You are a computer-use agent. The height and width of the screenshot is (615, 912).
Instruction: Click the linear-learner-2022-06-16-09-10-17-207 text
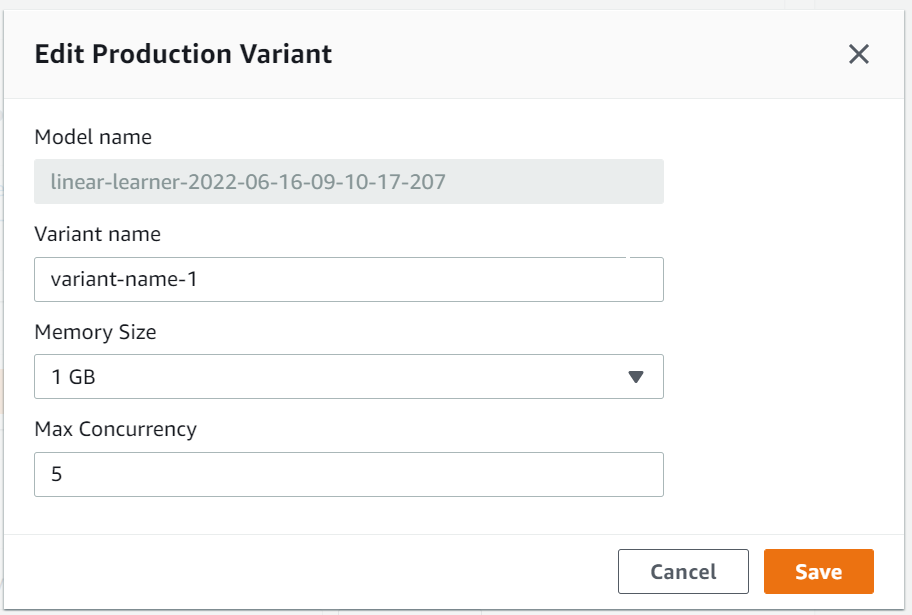click(x=248, y=182)
